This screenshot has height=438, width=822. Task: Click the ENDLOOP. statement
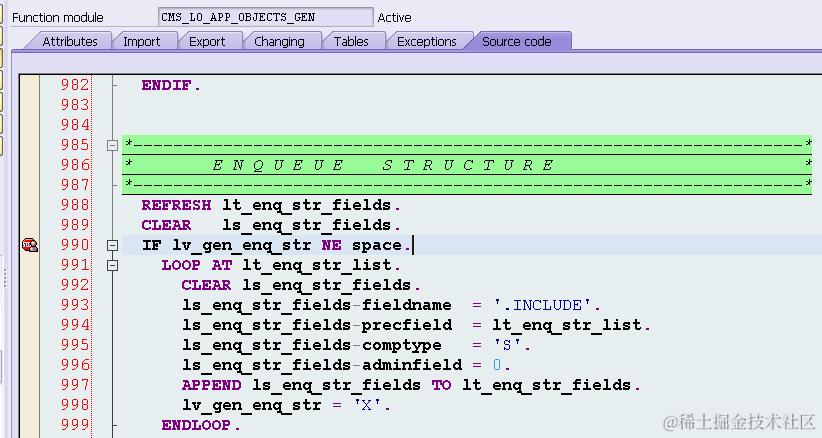point(201,425)
